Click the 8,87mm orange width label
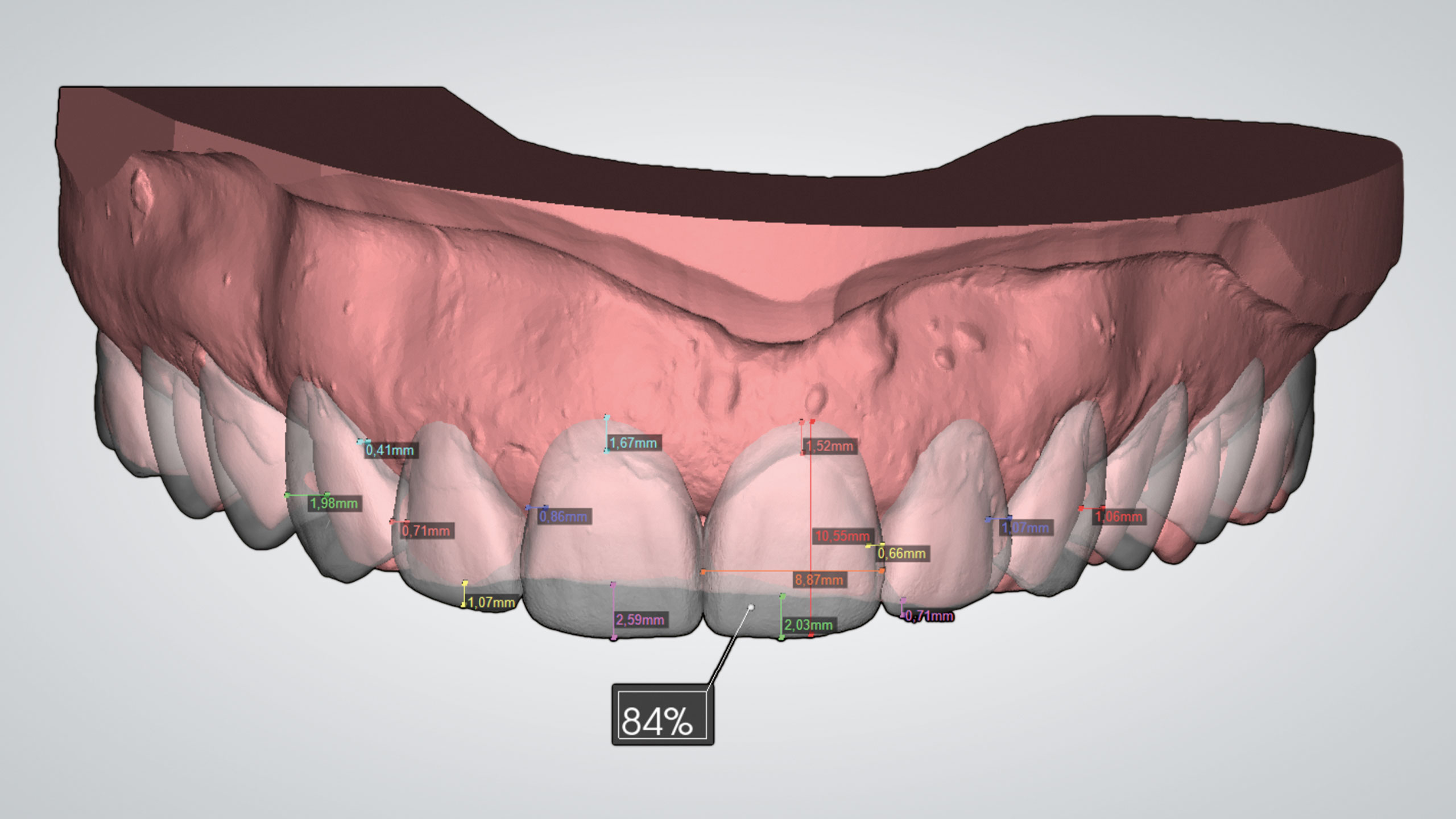 pyautogui.click(x=818, y=580)
